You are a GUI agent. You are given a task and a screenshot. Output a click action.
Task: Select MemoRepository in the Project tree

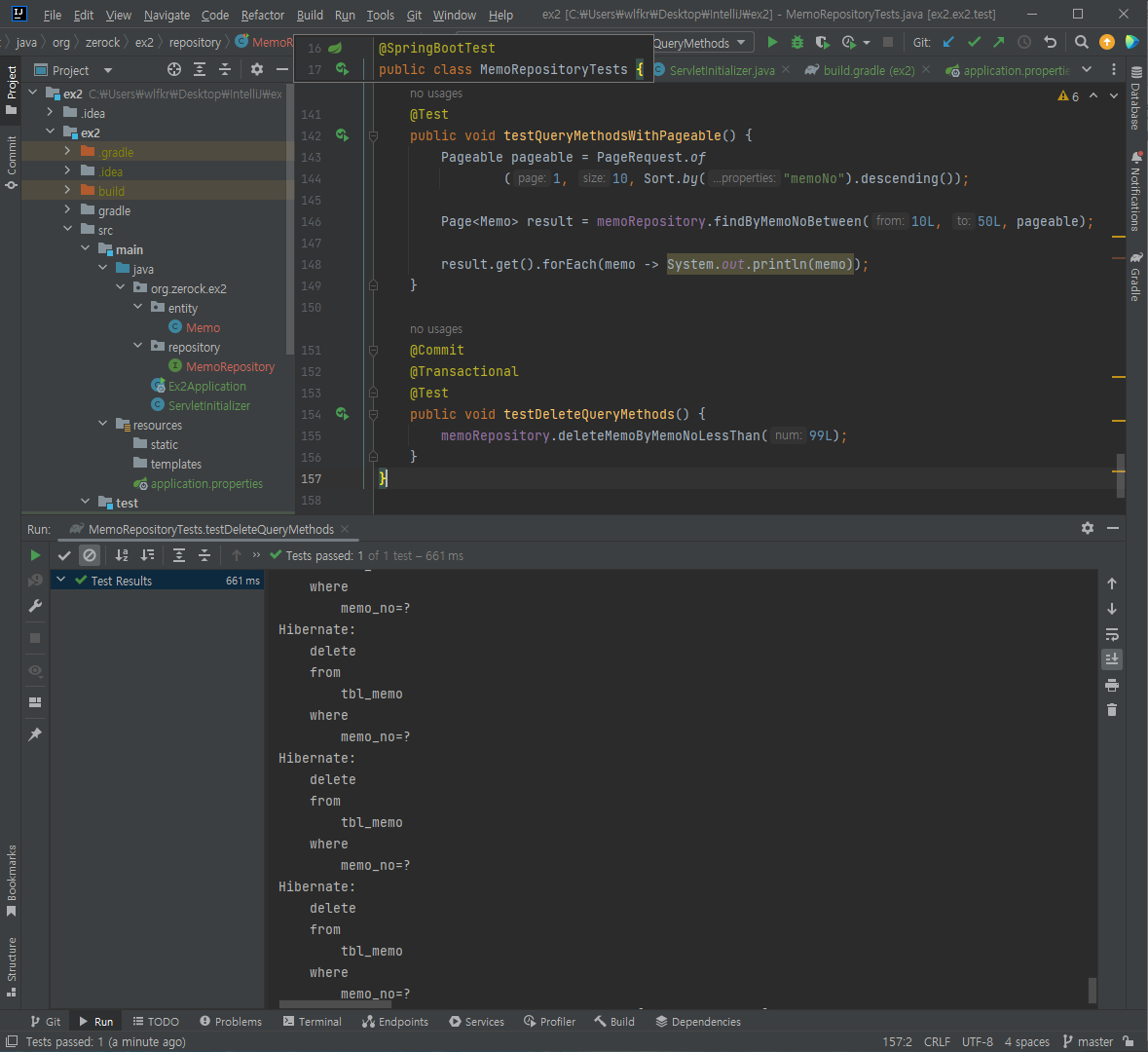click(x=230, y=366)
